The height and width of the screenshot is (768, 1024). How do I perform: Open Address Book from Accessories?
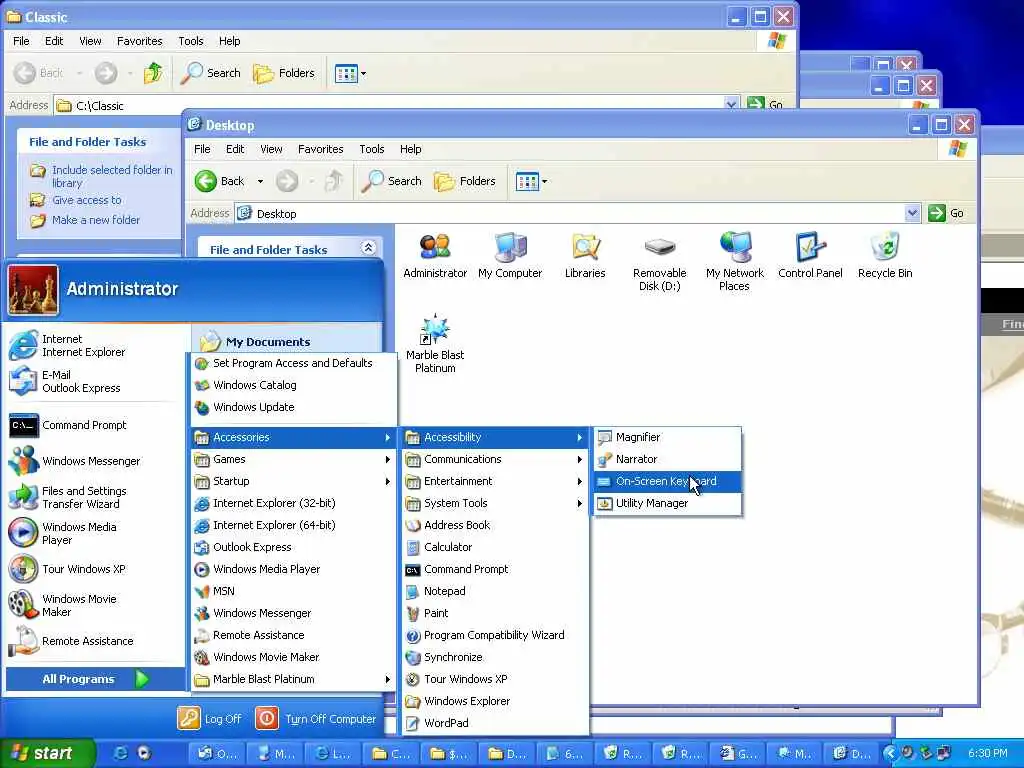(494, 525)
